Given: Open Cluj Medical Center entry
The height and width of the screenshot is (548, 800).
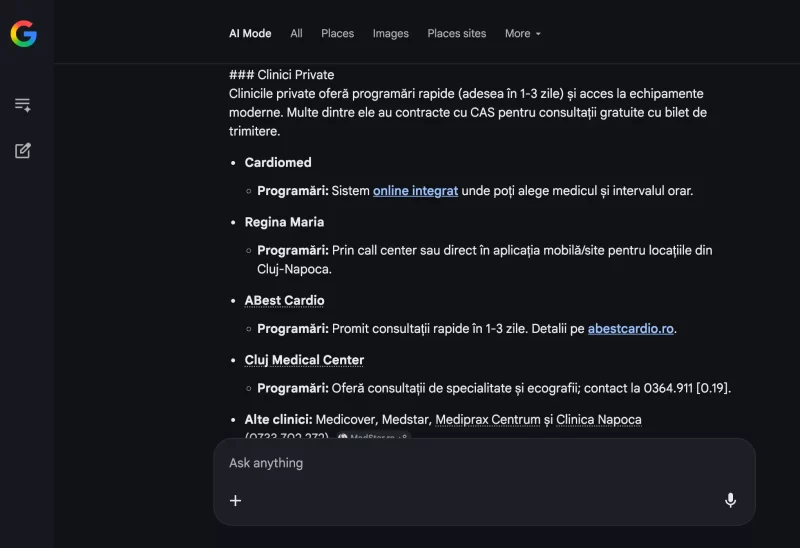Looking at the screenshot, I should (x=304, y=360).
